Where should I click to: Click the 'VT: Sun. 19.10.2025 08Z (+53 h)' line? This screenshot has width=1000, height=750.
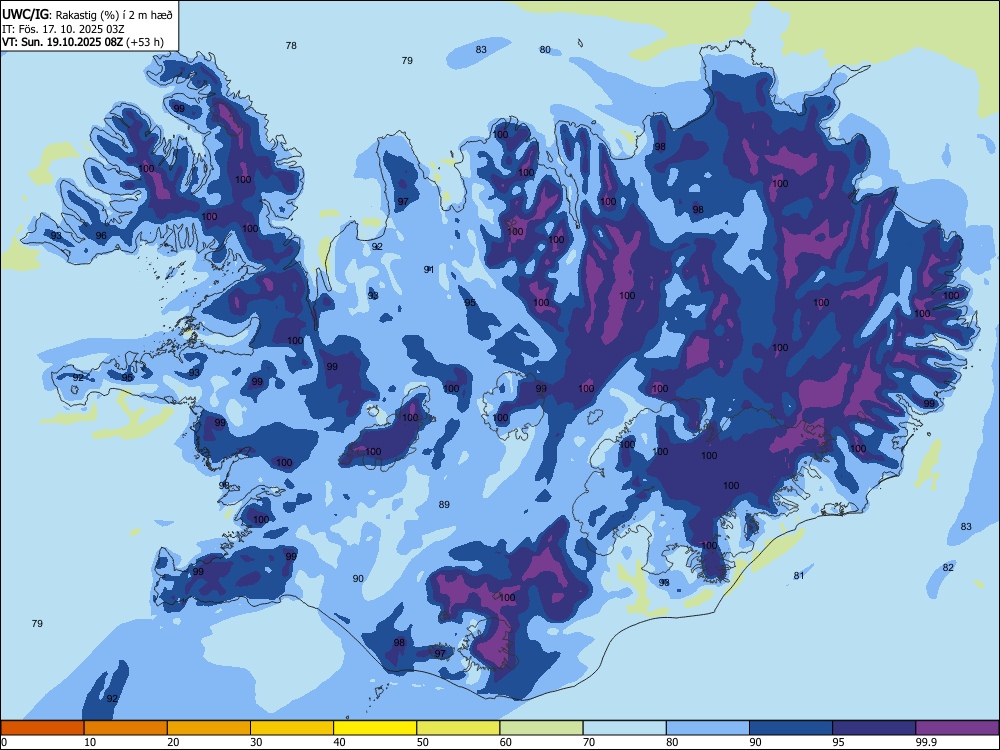pyautogui.click(x=83, y=42)
